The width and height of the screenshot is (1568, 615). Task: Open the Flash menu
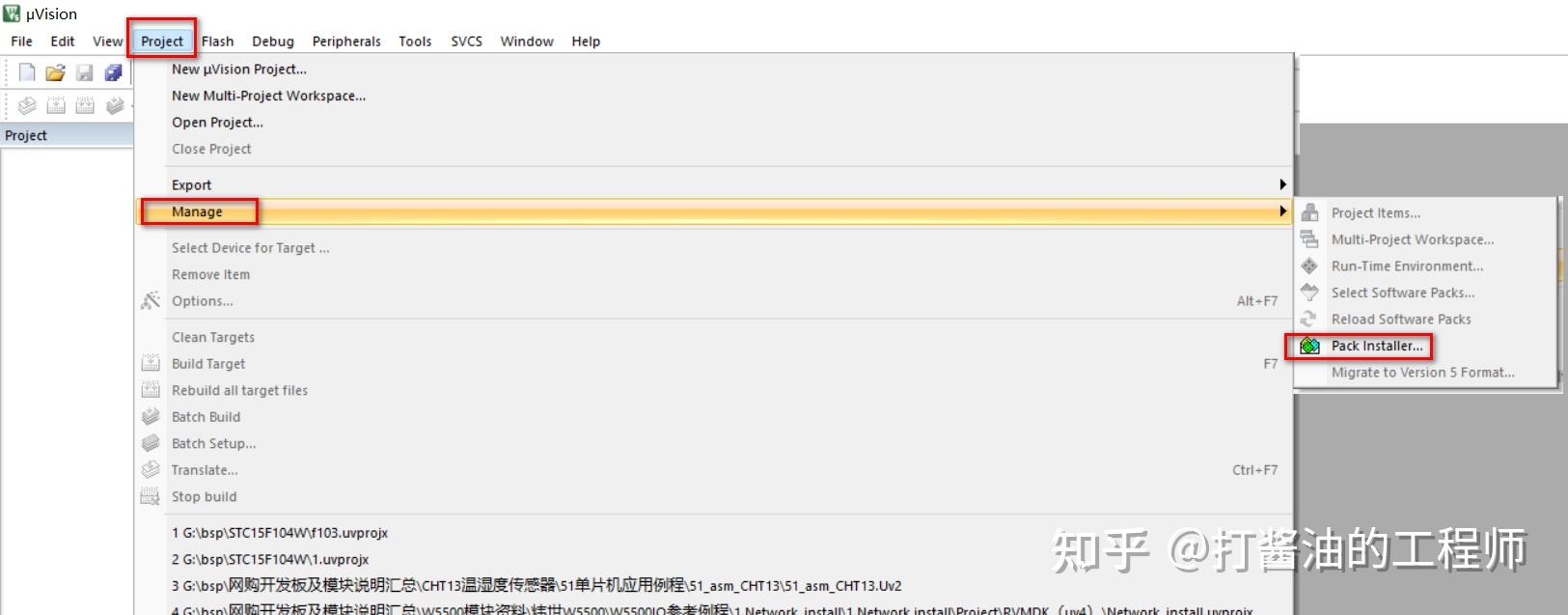point(217,42)
